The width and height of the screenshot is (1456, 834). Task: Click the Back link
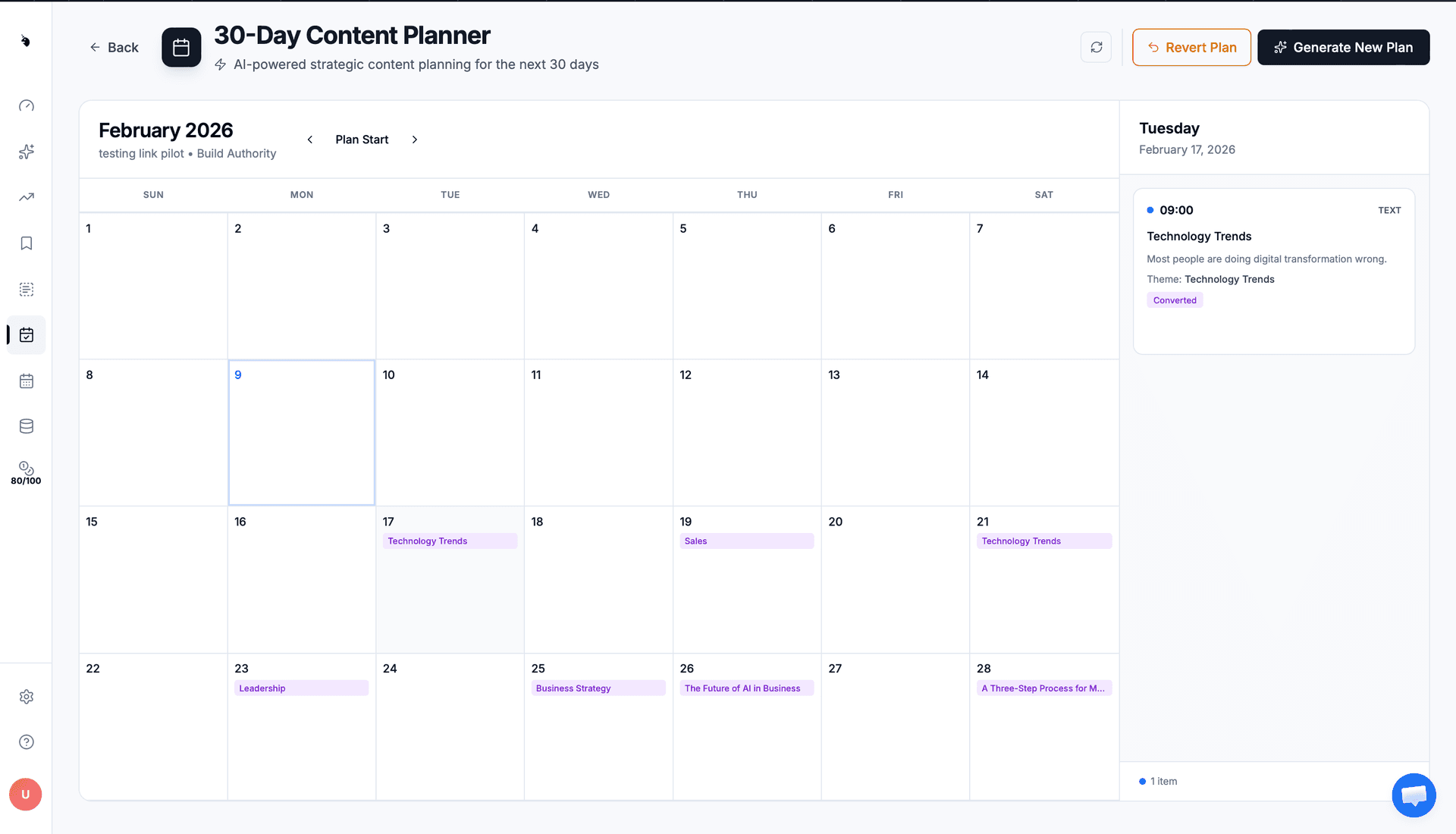[114, 47]
